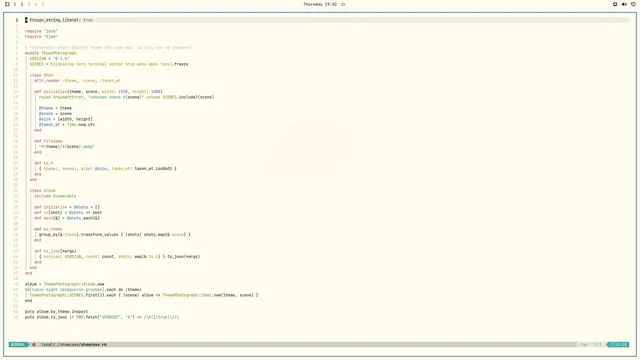The height and width of the screenshot is (360, 640).
Task: Click the require "json" line
Action: (x=41, y=31)
